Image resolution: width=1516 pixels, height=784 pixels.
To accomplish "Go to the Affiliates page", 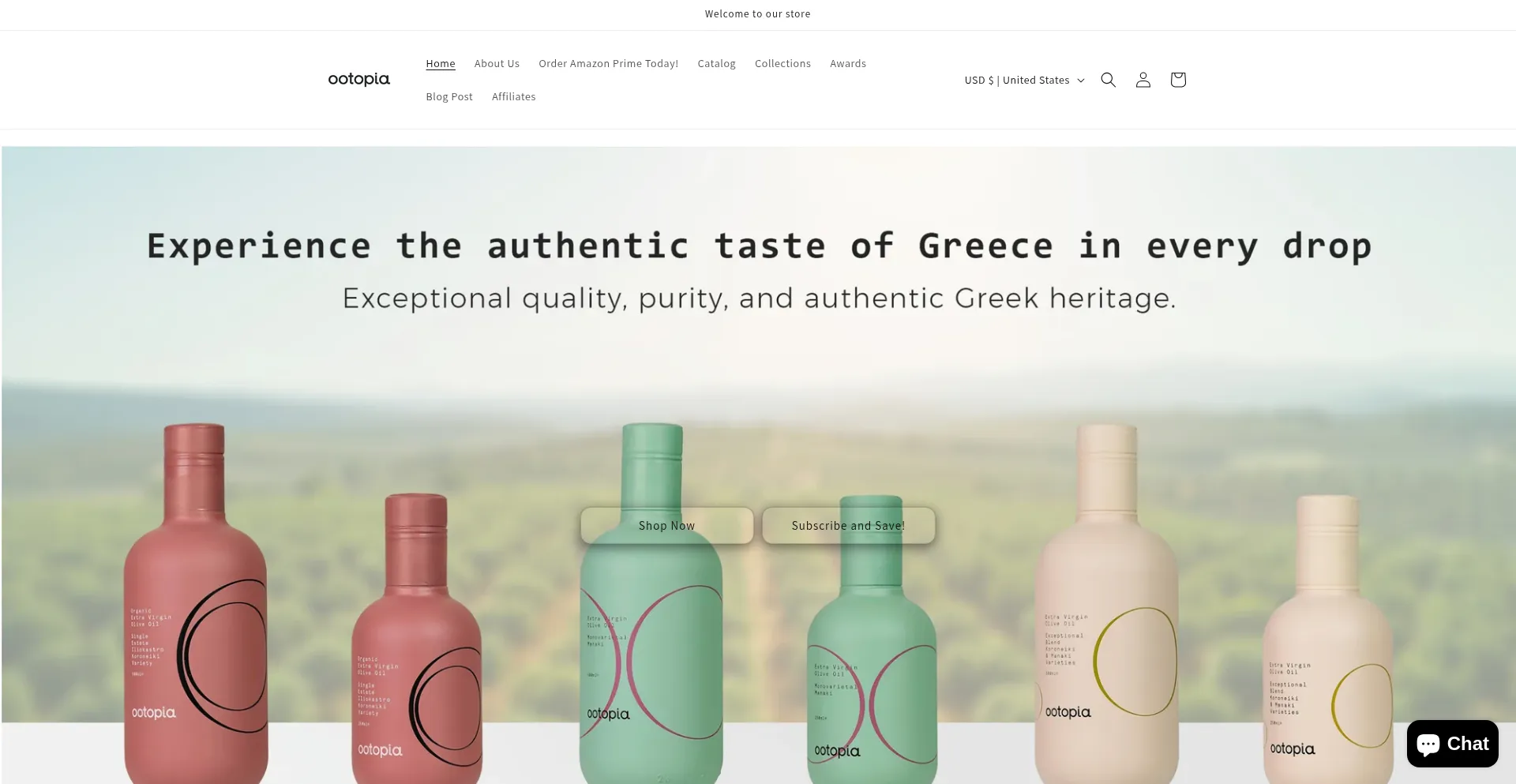I will click(x=513, y=97).
